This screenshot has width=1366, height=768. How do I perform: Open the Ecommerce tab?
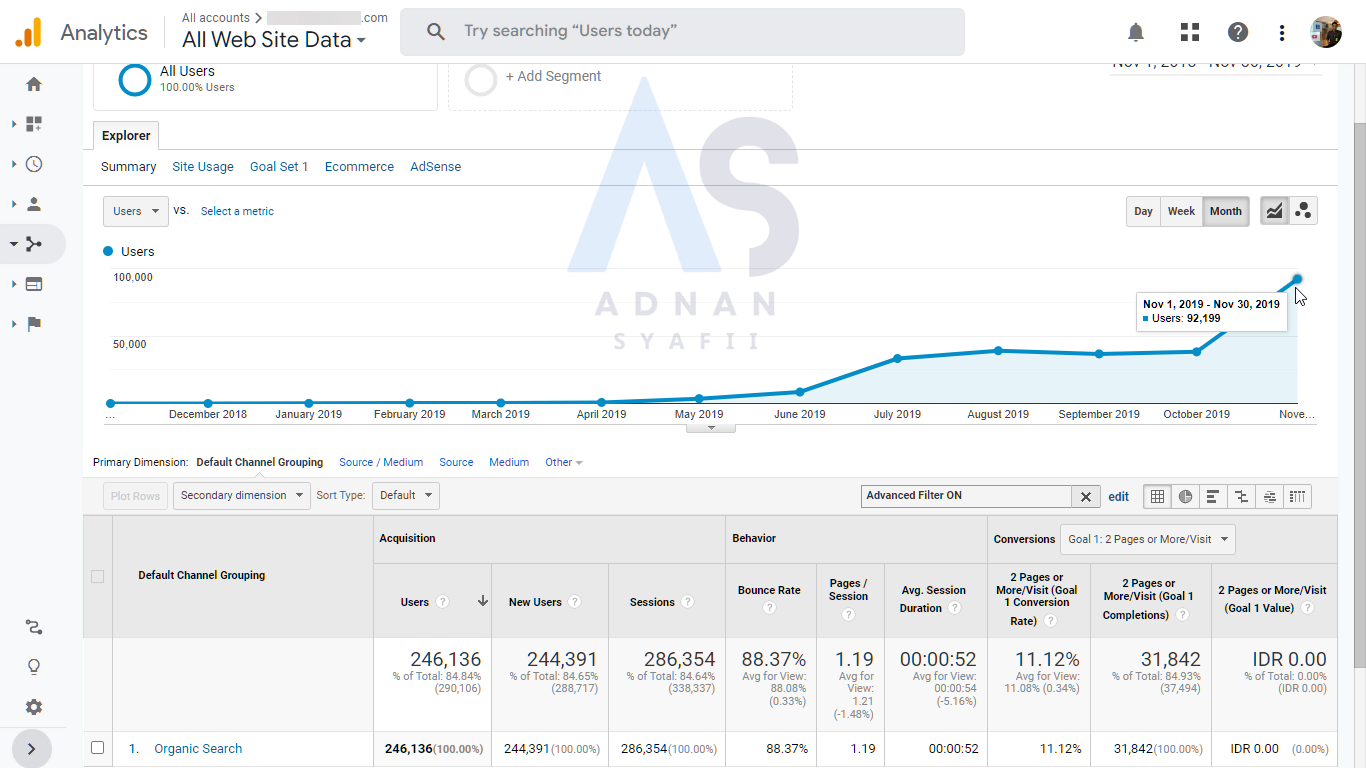(x=359, y=167)
